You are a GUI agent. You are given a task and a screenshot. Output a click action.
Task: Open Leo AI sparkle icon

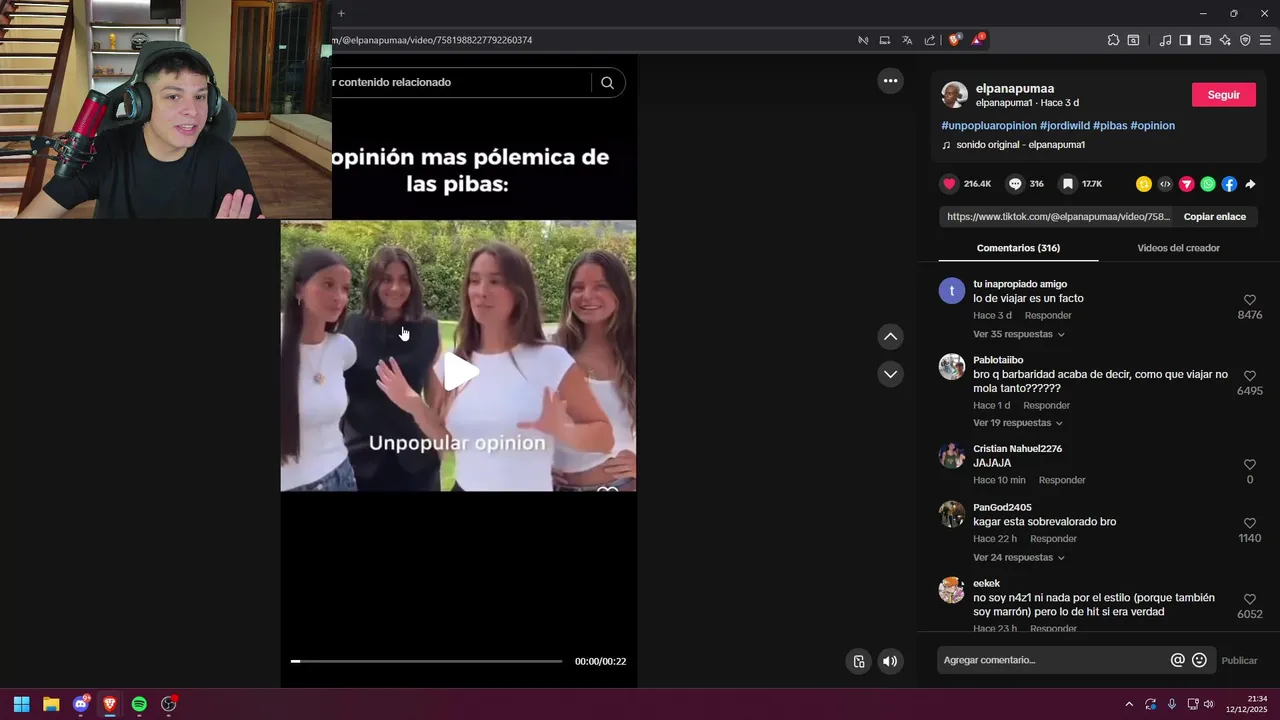point(1225,40)
